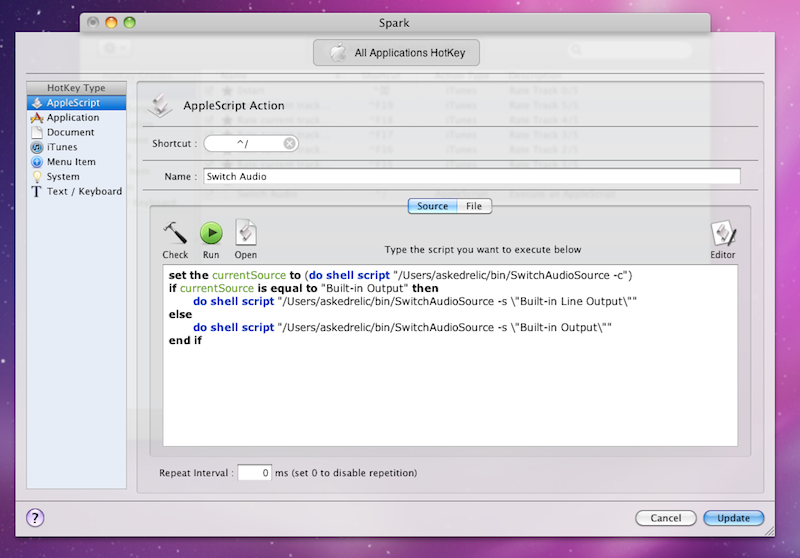Choose Text / Keyboard hotkey type

point(84,191)
